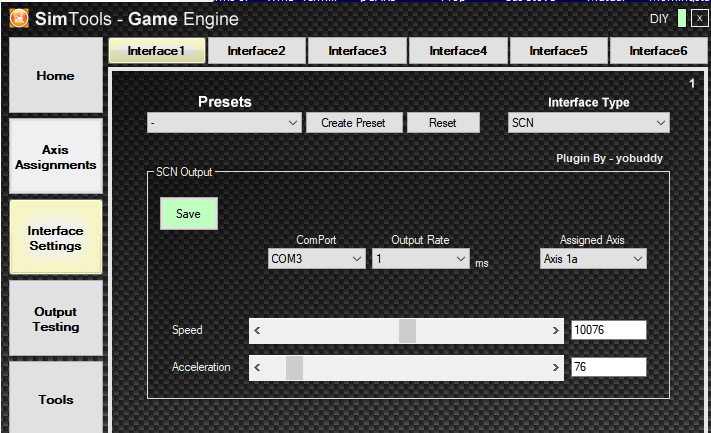
Task: Expand the Output Rate dropdown
Action: click(420, 259)
